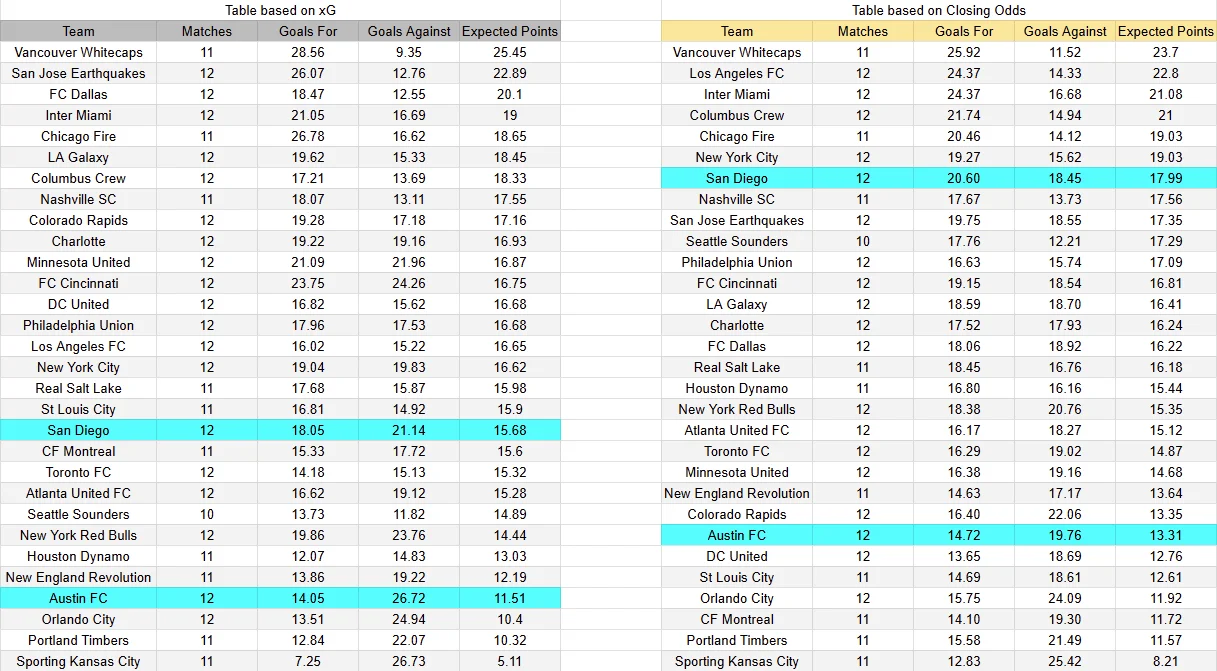Viewport: 1217px width, 671px height.
Task: Select the highlighted Austin FC cell in xG table
Action: pyautogui.click(x=78, y=598)
